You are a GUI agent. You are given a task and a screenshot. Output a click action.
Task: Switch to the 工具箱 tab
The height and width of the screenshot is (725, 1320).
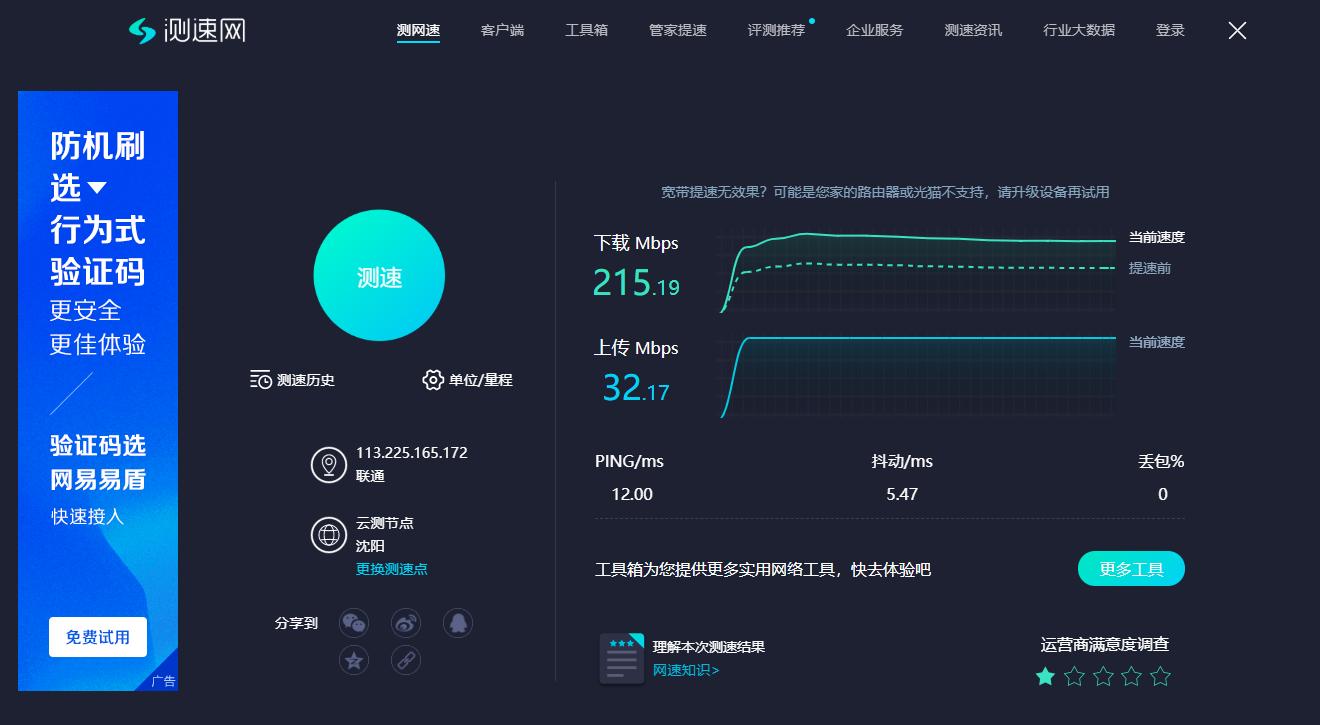click(586, 30)
